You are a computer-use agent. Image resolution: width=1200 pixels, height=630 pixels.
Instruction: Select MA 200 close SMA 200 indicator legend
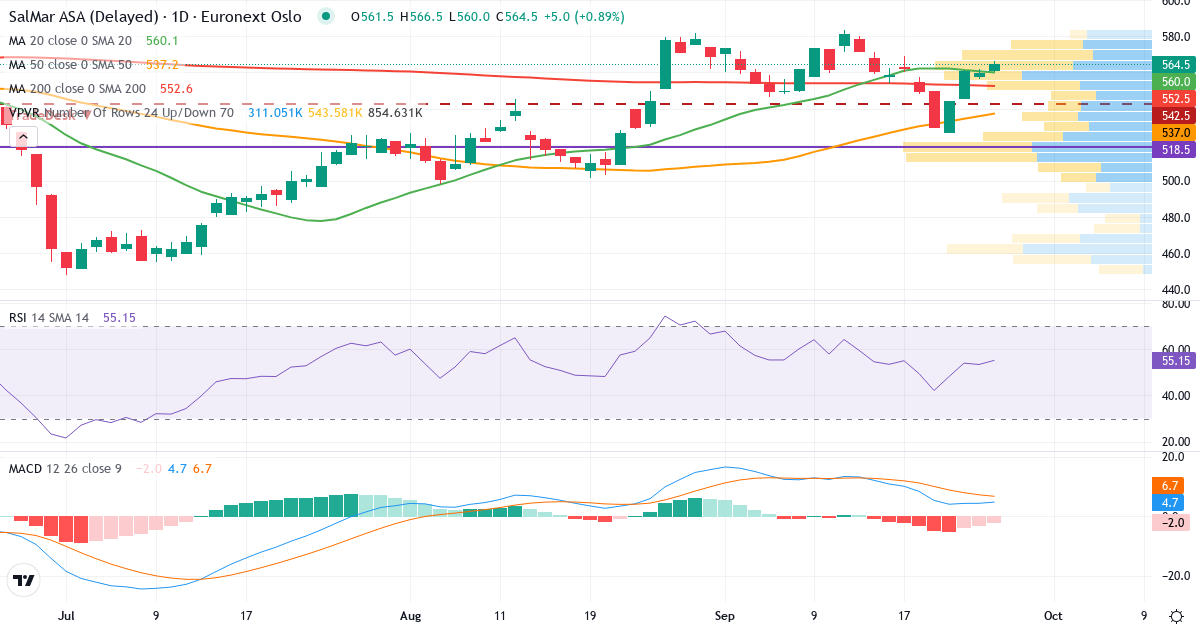coord(78,89)
